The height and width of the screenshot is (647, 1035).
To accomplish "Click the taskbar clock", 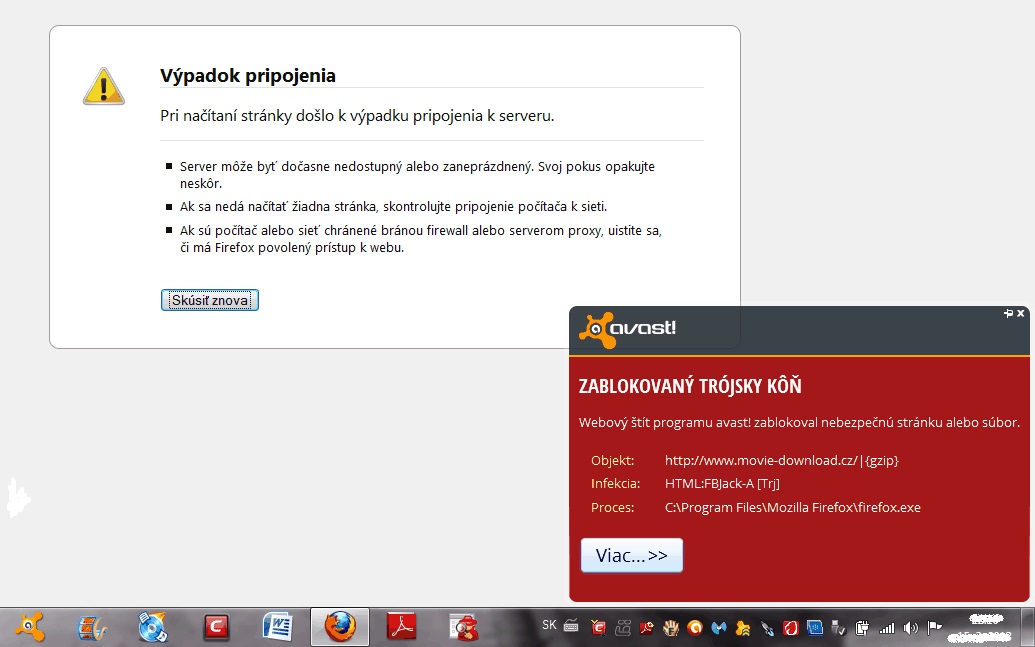I will click(x=980, y=628).
